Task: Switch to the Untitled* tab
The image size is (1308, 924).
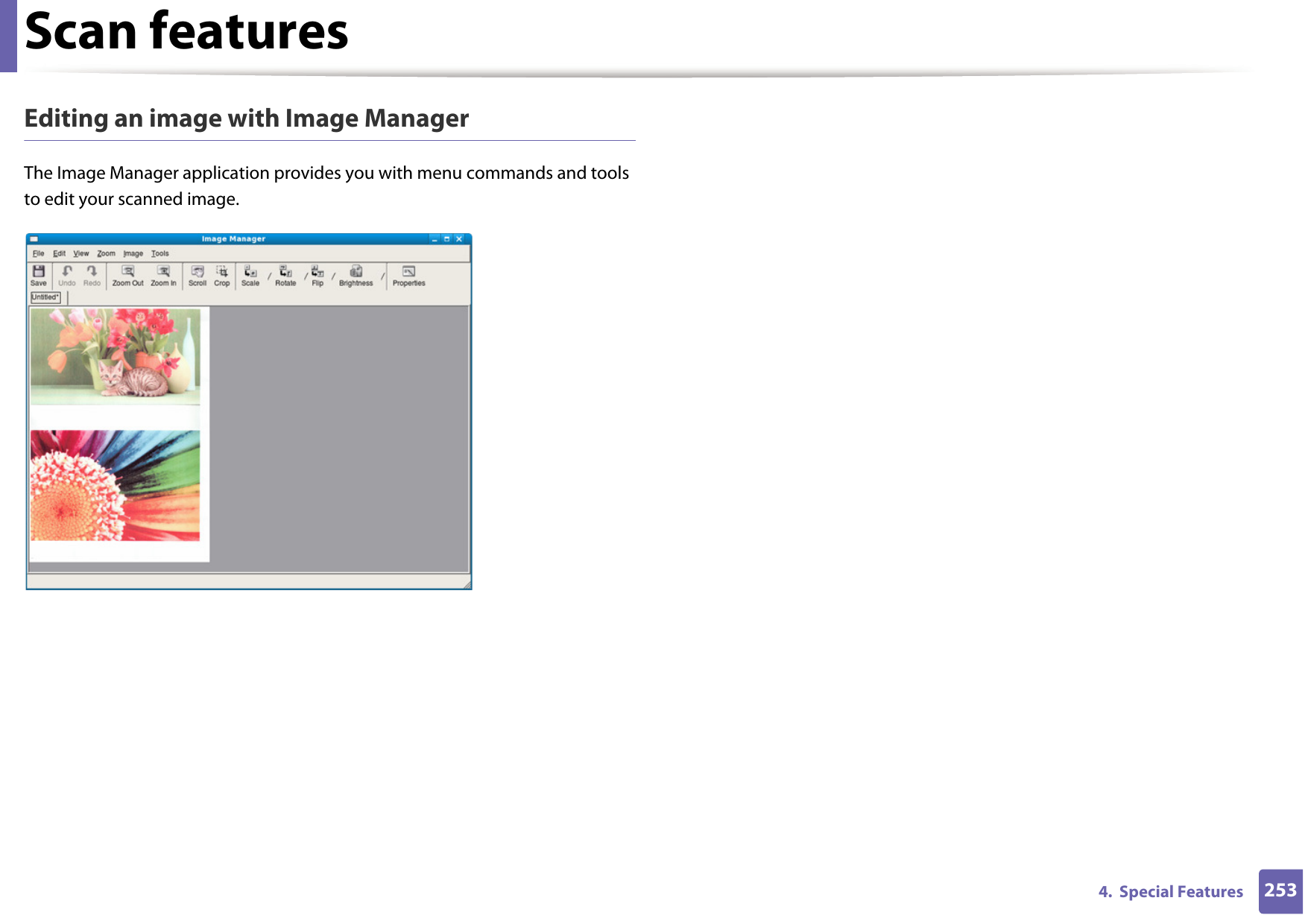Action: pos(45,297)
